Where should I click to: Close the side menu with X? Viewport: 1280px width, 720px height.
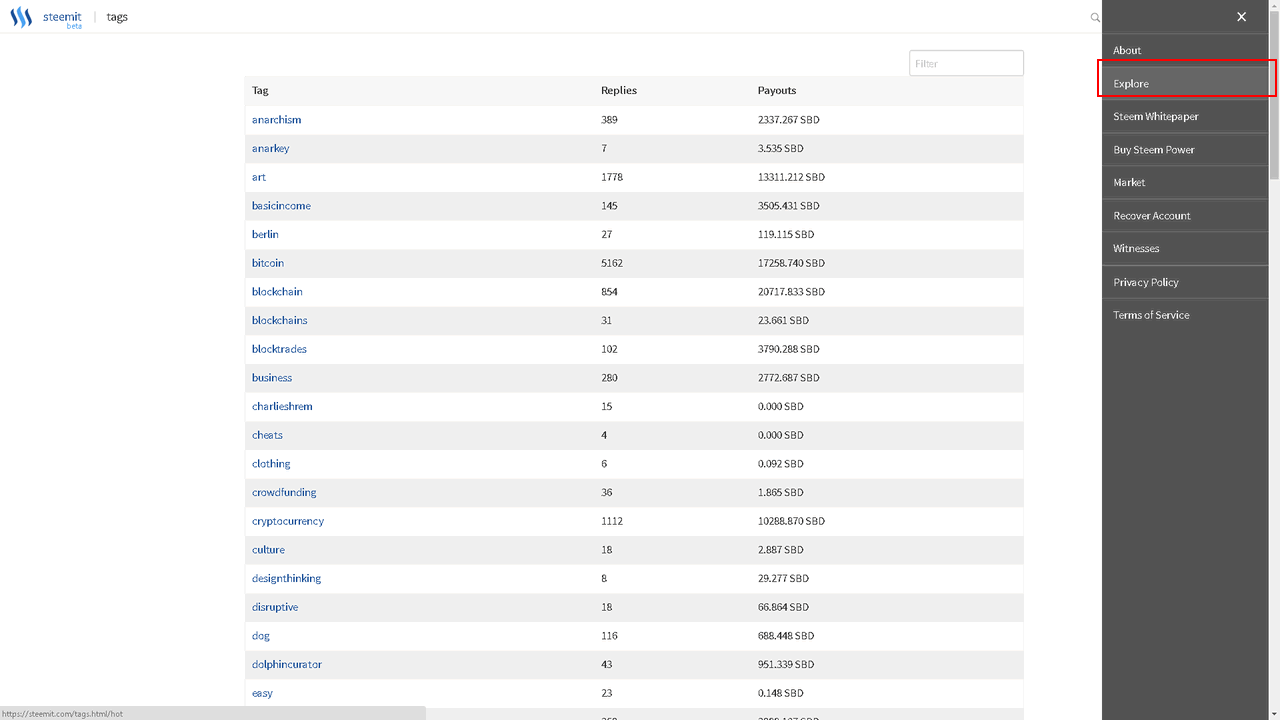pos(1241,17)
